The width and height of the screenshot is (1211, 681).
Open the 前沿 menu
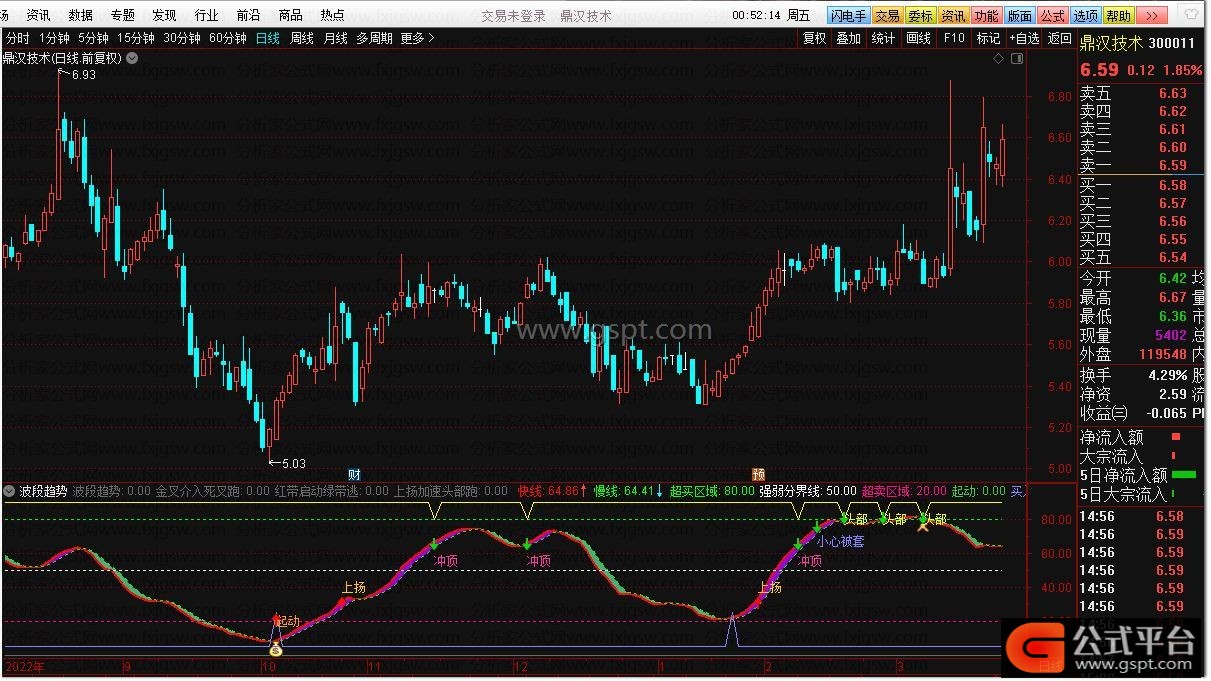tap(249, 15)
